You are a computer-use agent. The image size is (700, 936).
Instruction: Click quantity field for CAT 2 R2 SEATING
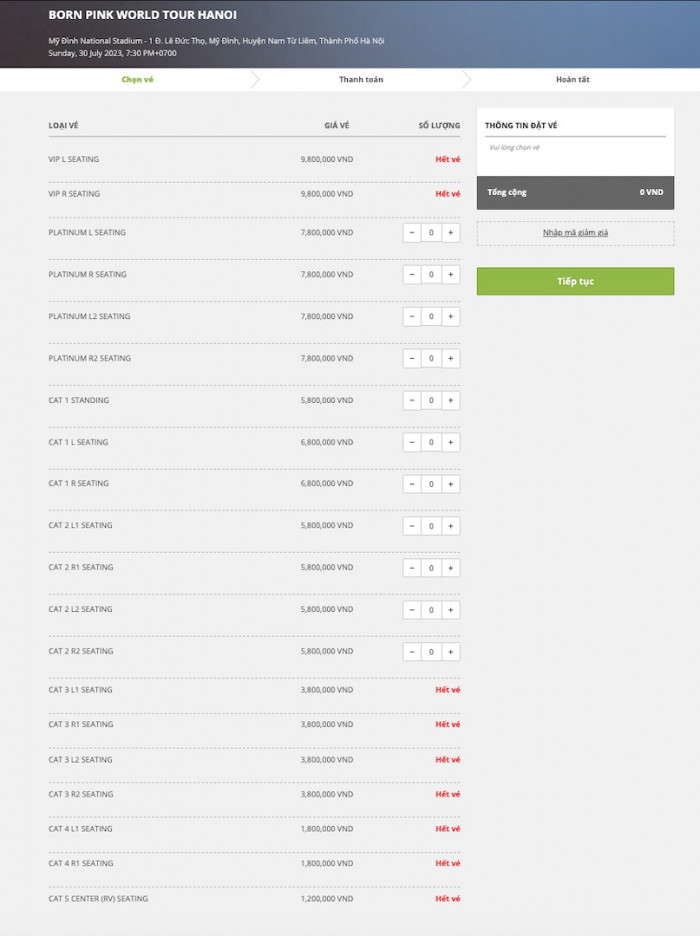(x=431, y=652)
